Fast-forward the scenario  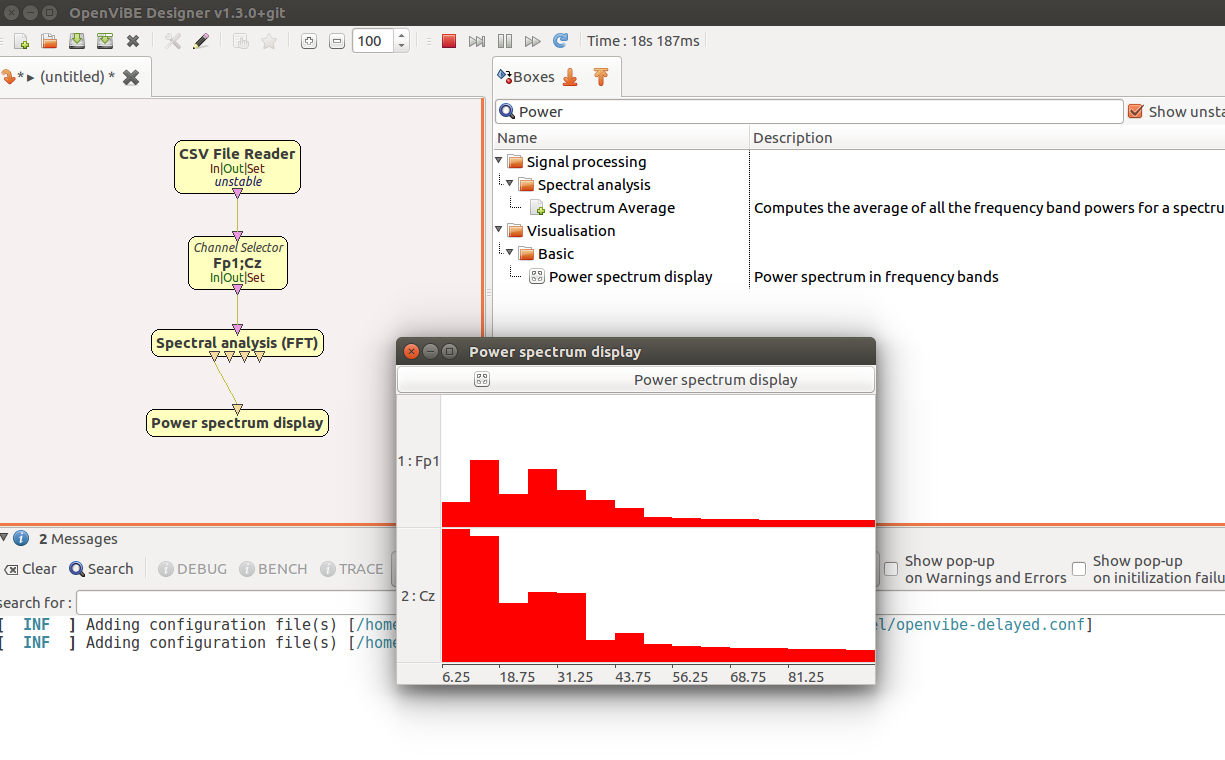point(533,41)
